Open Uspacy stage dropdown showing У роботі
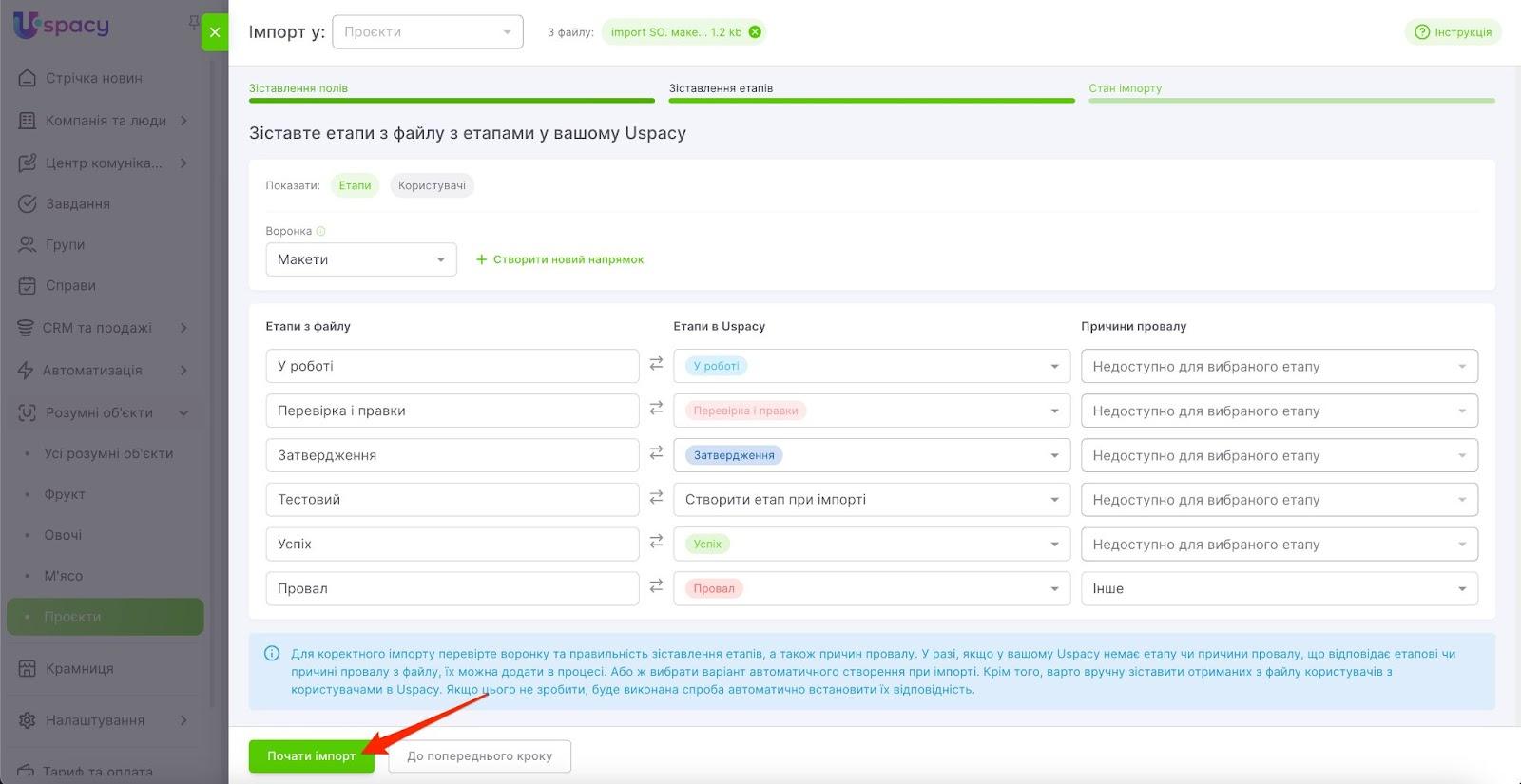 click(872, 366)
